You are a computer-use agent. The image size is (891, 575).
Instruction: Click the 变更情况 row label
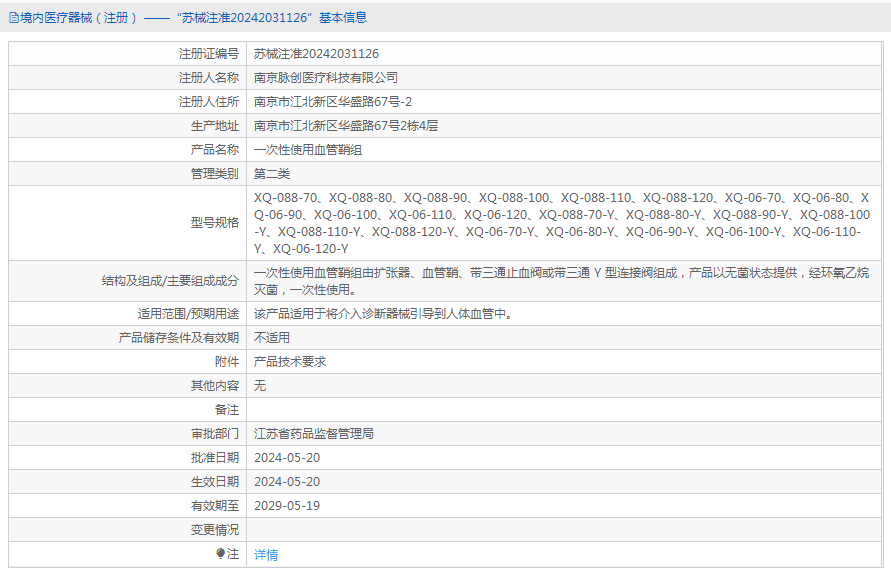(x=215, y=530)
